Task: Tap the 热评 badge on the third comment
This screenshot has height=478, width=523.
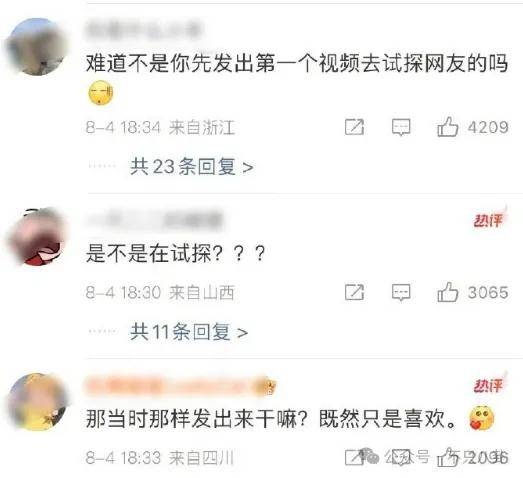Action: pos(489,385)
